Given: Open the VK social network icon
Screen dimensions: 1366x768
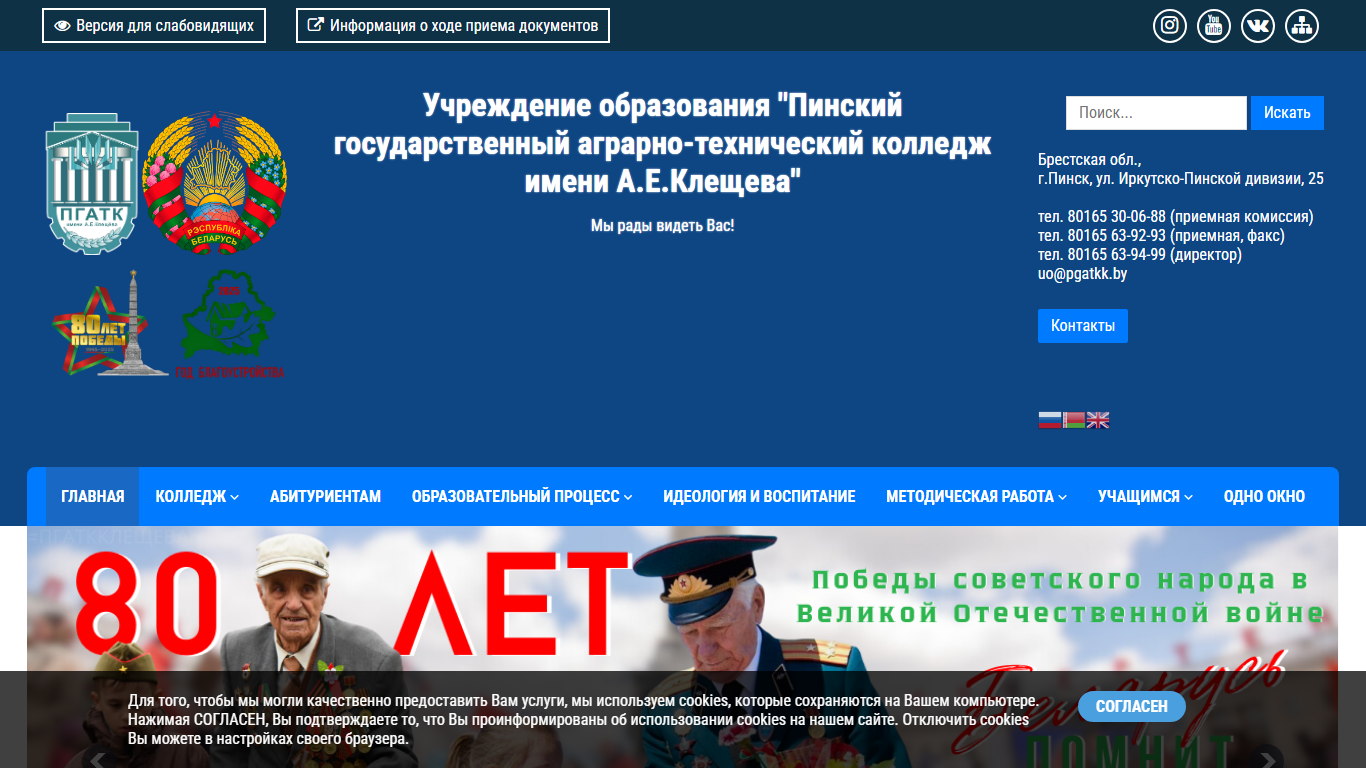Looking at the screenshot, I should 1257,26.
